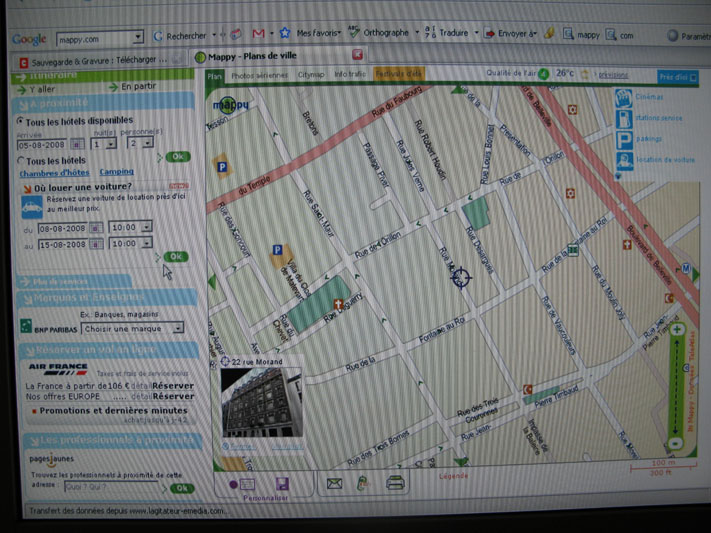Open the 'Chambres d'hôtes' link
The image size is (711, 533).
pyautogui.click(x=54, y=172)
